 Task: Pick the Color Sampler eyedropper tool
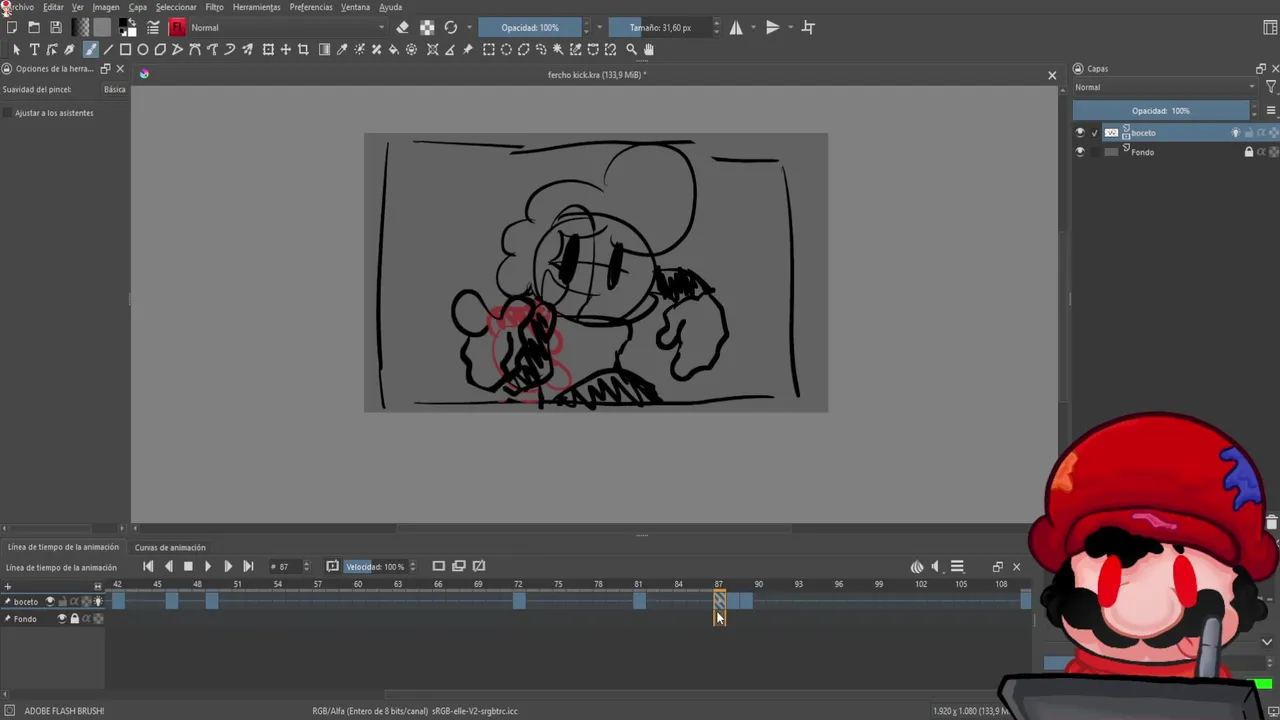click(x=342, y=49)
